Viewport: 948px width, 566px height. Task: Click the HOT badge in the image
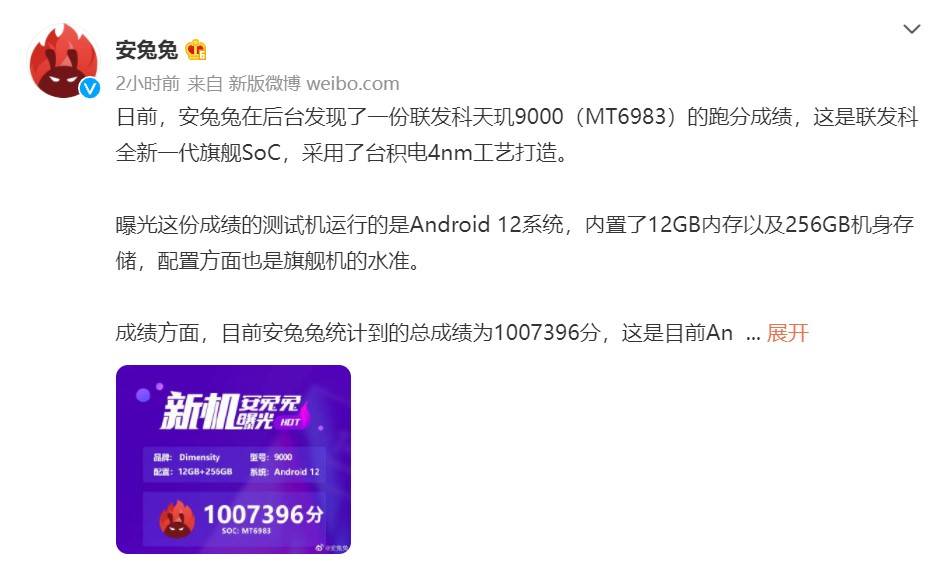coord(290,422)
